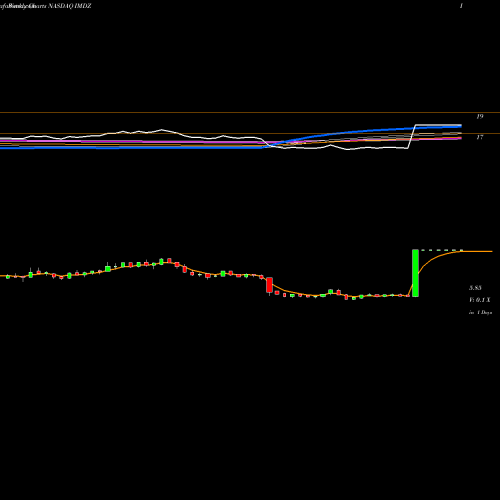Viewport: 500px width, 500px height.
Task: Click the 5.85 last price value
Action: 475,288
